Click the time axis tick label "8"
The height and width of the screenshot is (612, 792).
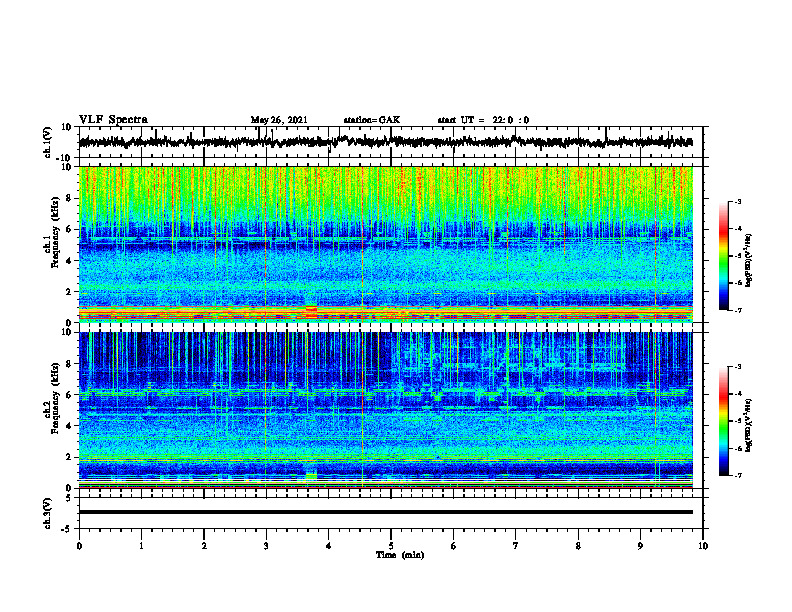click(578, 546)
